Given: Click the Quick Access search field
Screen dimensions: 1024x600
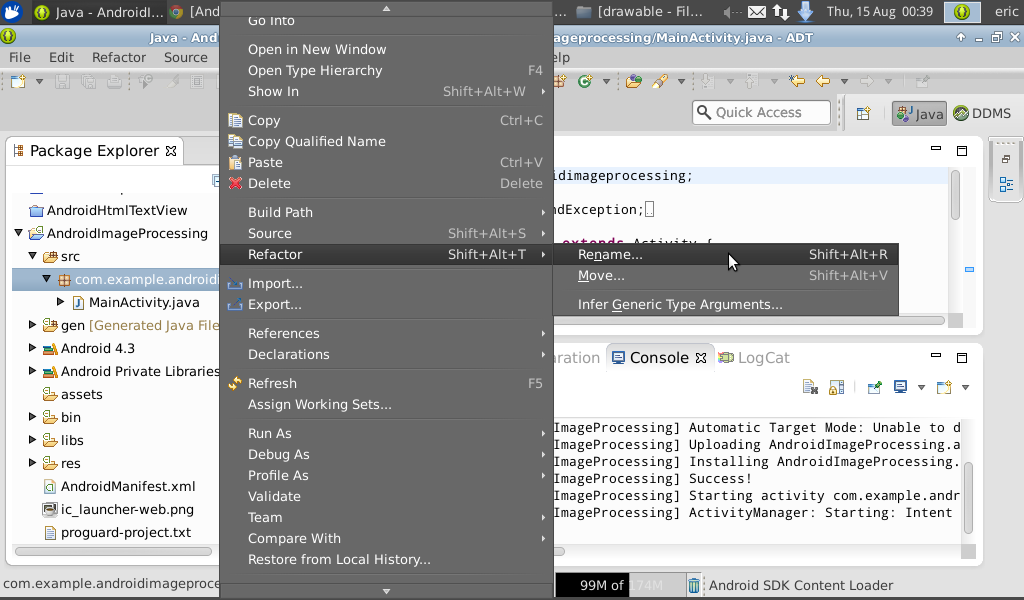Looking at the screenshot, I should (761, 112).
